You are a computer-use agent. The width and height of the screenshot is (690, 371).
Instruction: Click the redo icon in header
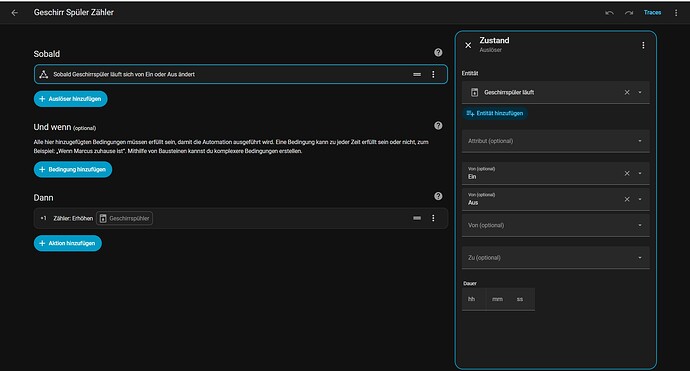629,13
